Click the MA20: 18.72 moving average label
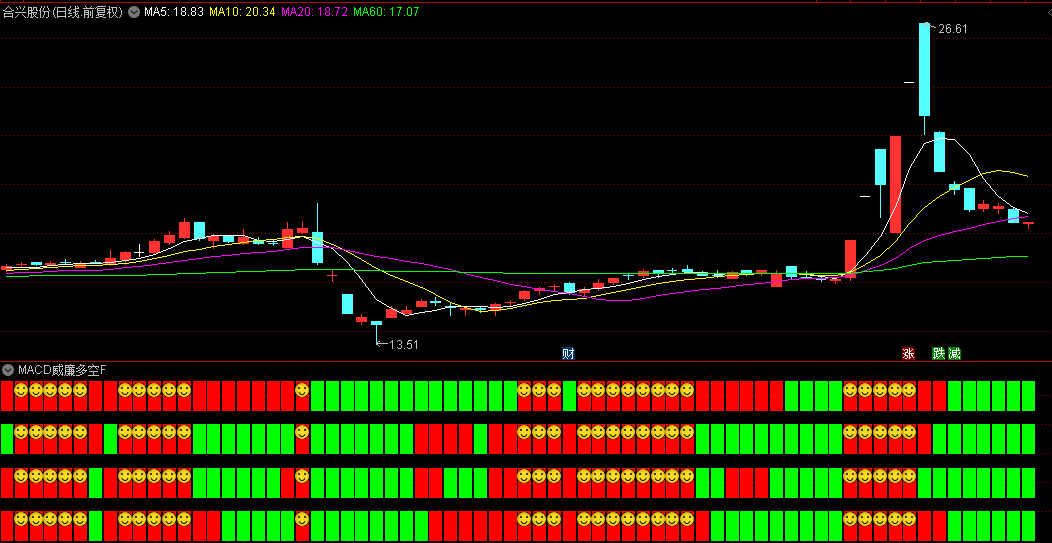This screenshot has height=543, width=1052. coord(314,11)
